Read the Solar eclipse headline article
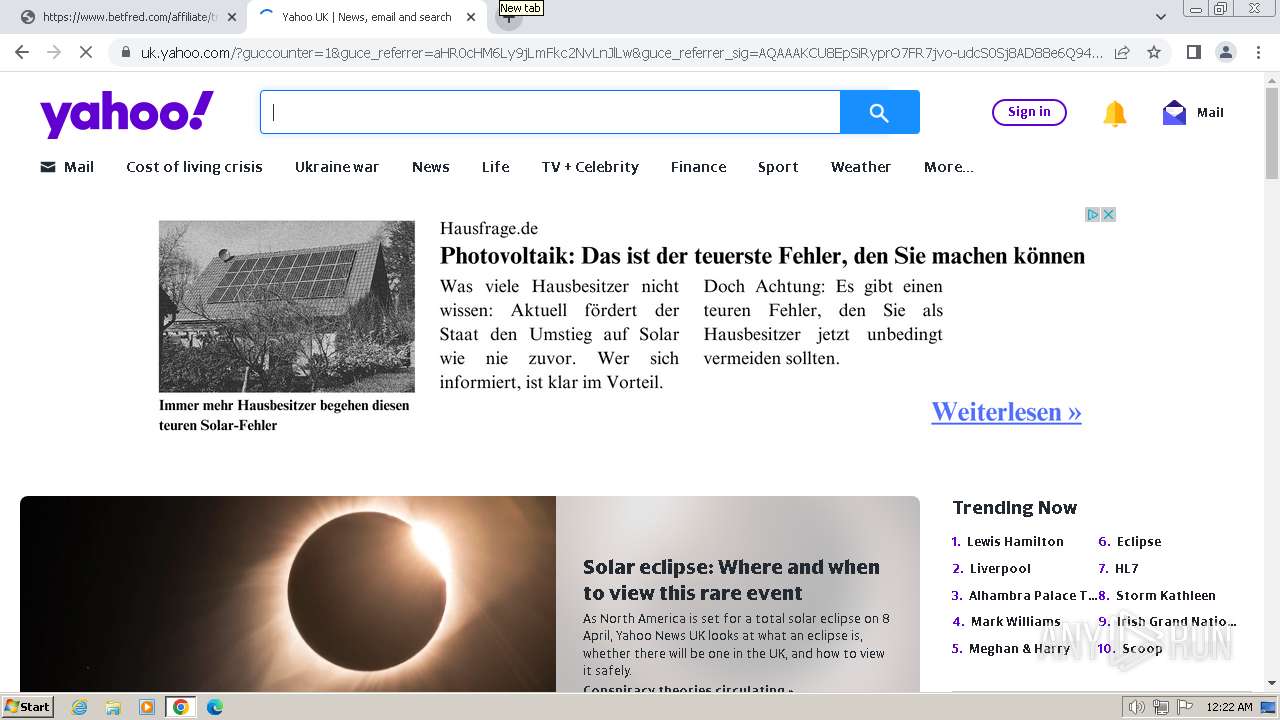Image resolution: width=1280 pixels, height=720 pixels. tap(731, 580)
